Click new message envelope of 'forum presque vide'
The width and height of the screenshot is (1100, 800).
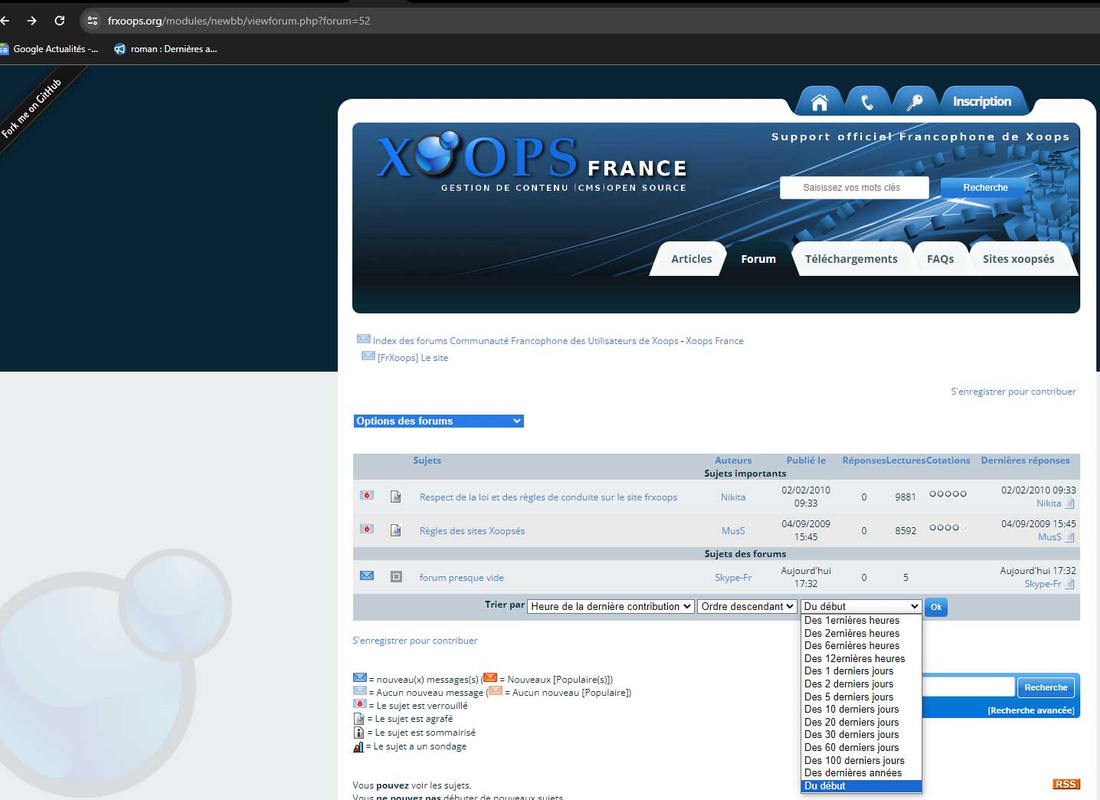click(366, 575)
